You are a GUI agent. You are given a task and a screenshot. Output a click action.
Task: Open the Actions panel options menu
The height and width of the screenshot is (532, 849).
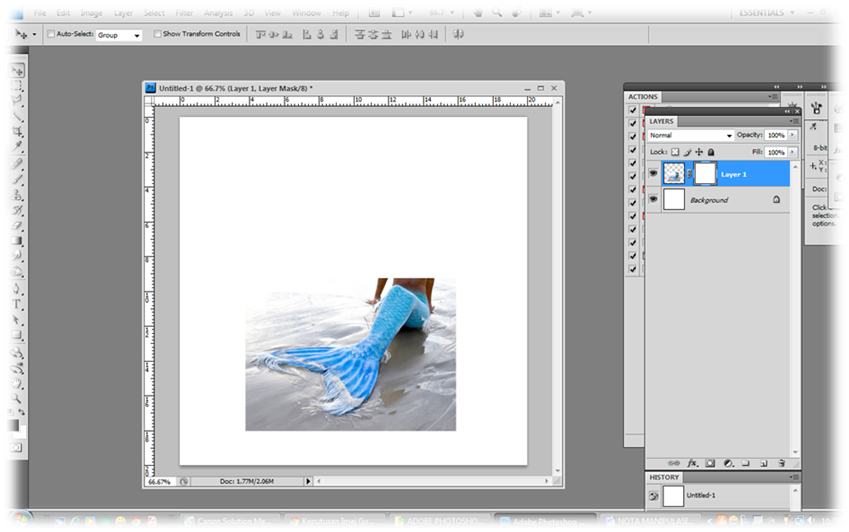click(774, 96)
